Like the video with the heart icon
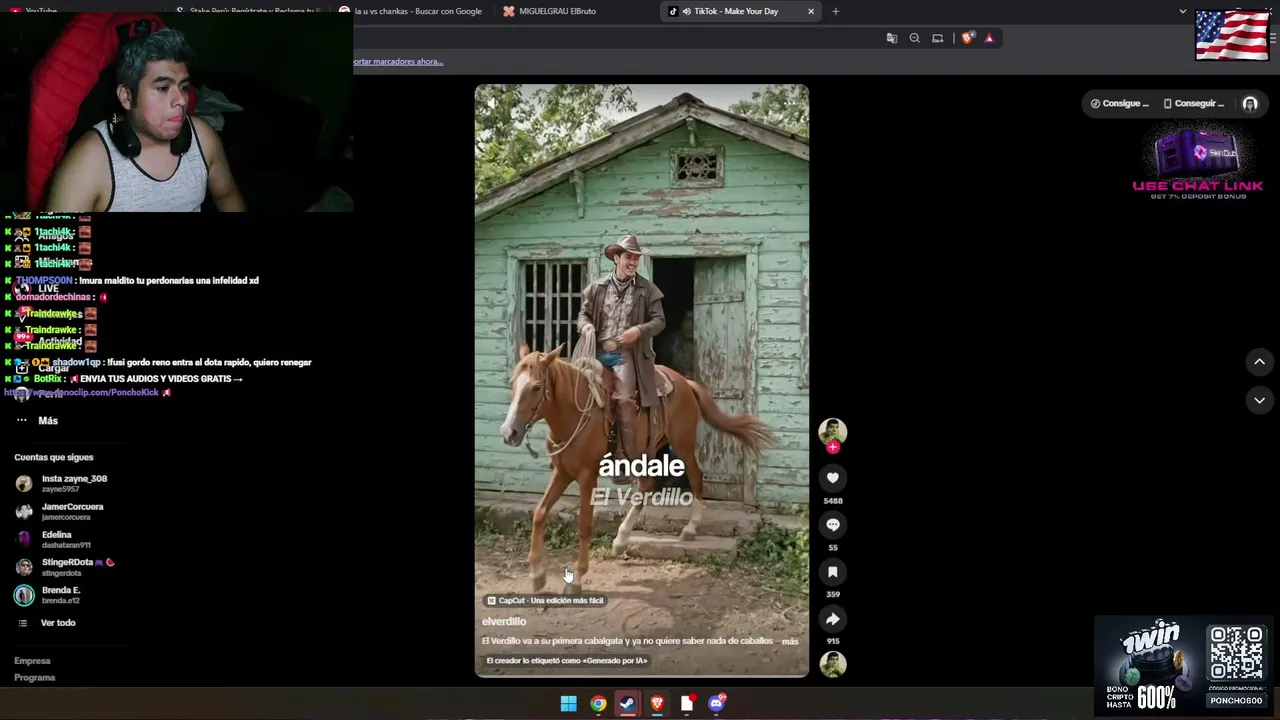 pos(832,478)
